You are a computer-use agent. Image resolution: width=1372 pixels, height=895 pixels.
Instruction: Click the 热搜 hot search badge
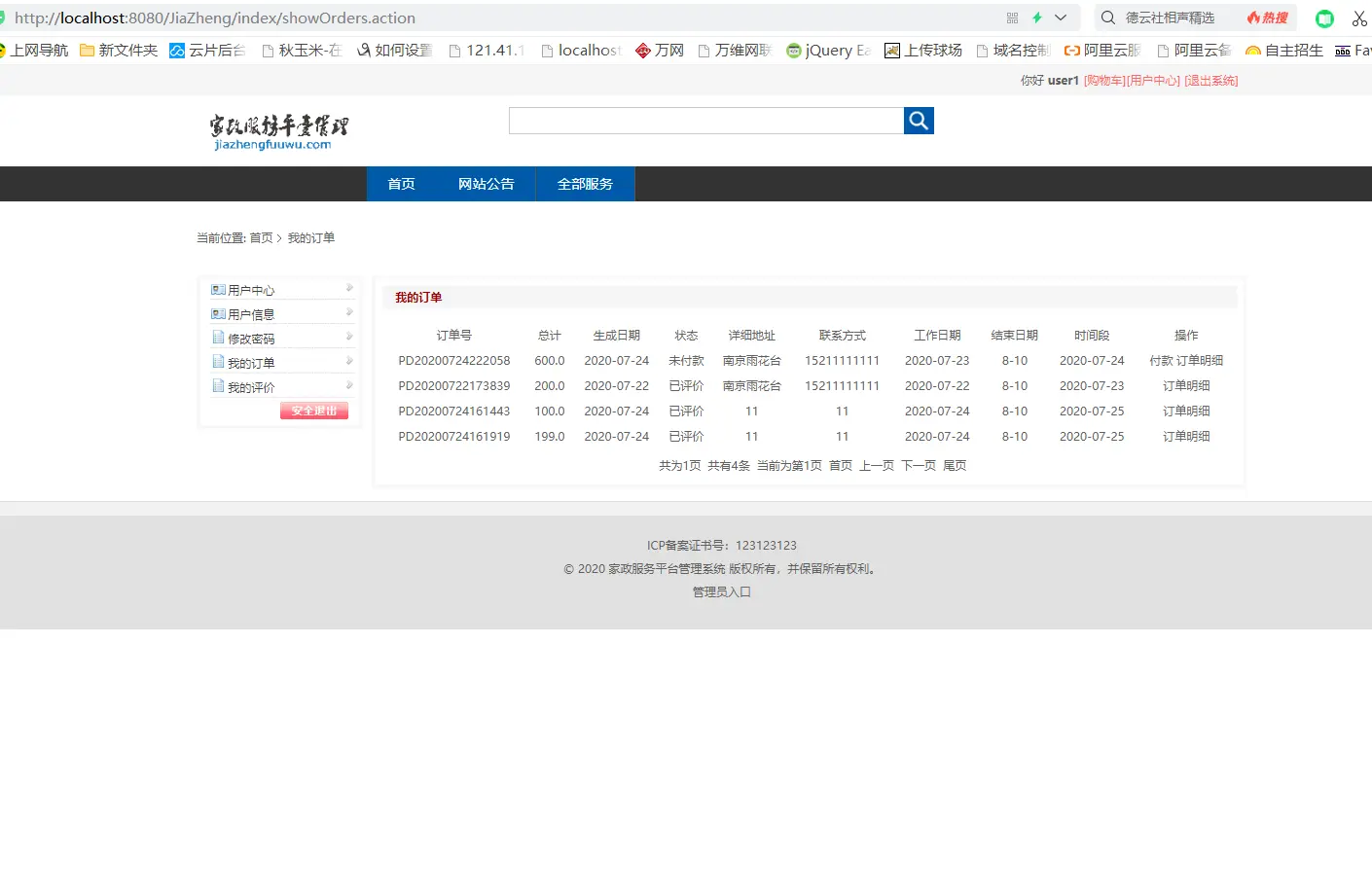(1267, 18)
